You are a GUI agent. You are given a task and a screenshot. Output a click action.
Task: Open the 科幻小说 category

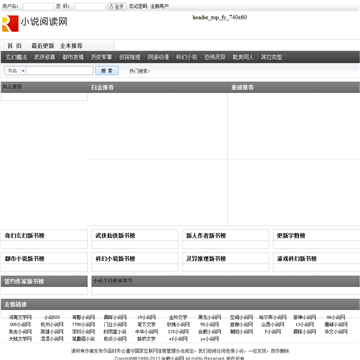187,57
